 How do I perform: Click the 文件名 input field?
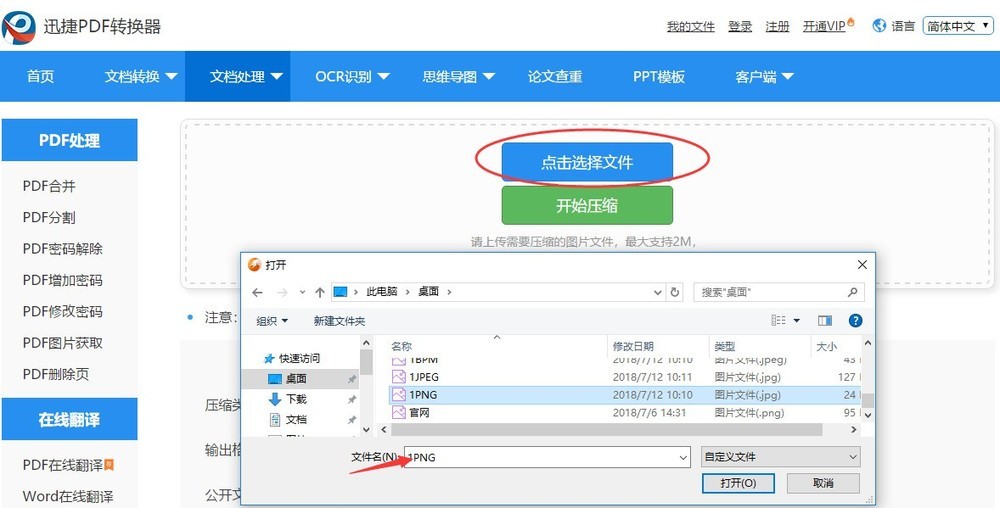547,457
